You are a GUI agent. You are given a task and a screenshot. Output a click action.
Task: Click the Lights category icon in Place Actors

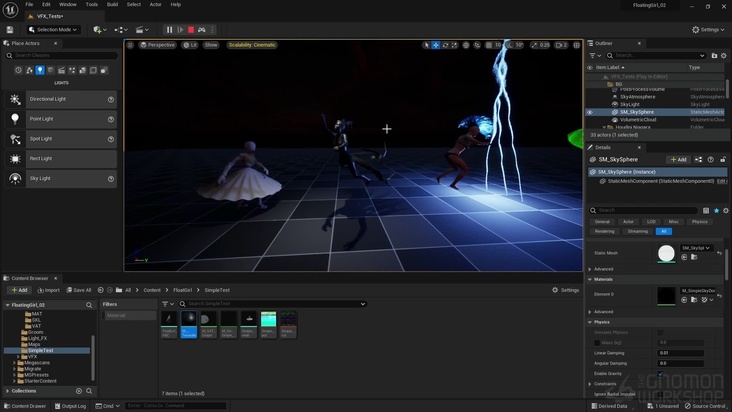coord(40,70)
